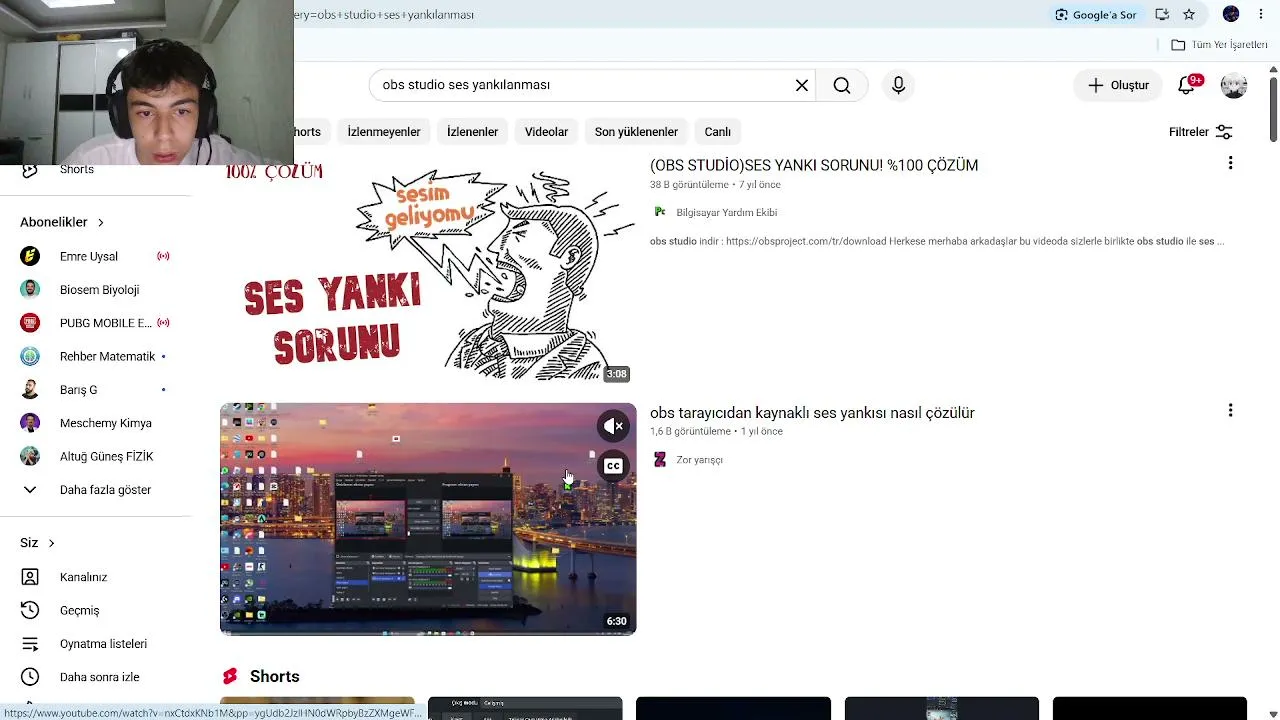Click the Shorts icon in the sidebar
This screenshot has width=1280, height=720.
[x=30, y=170]
